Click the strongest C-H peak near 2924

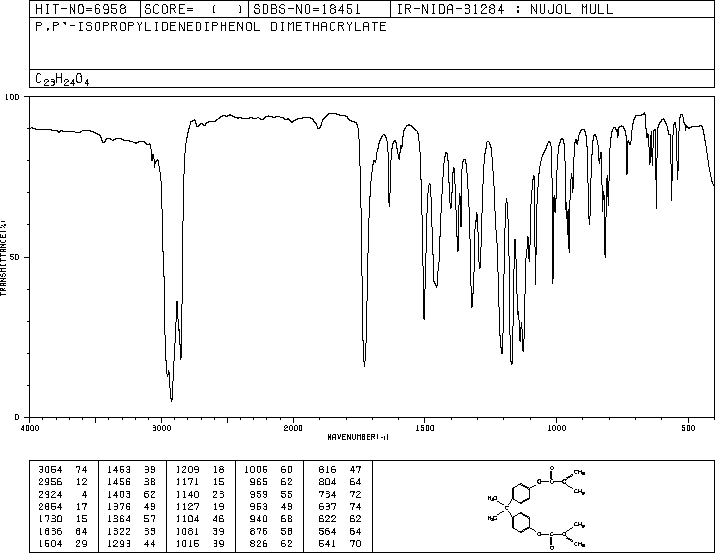[x=171, y=400]
